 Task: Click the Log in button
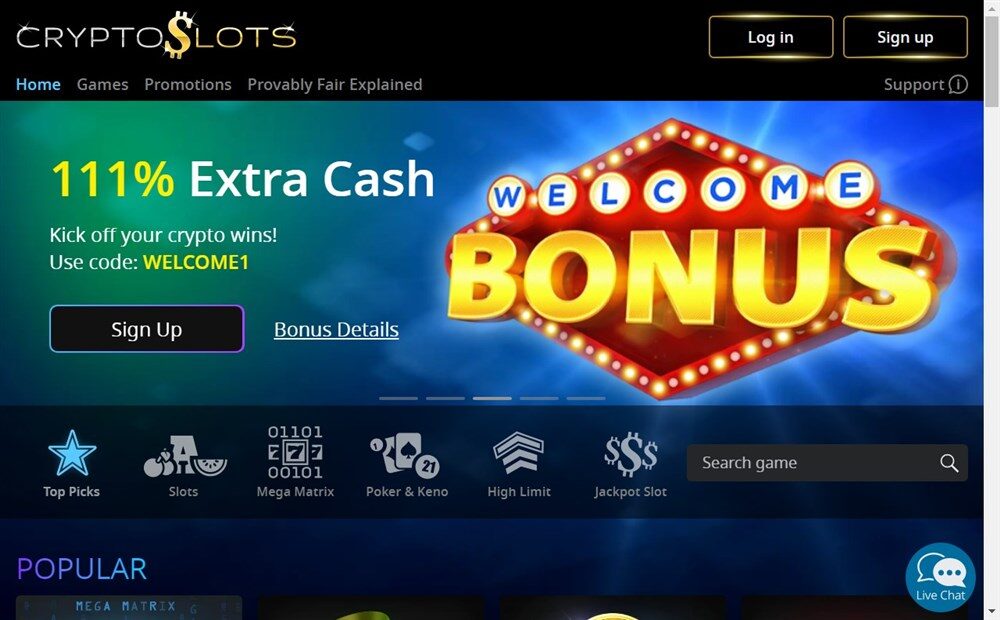(x=771, y=37)
